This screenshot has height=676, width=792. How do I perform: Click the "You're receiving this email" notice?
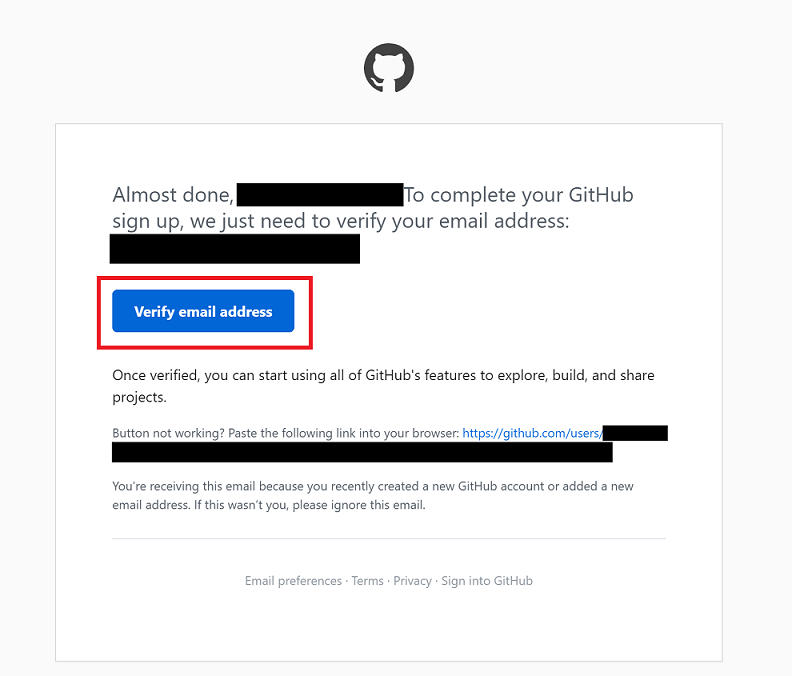373,496
